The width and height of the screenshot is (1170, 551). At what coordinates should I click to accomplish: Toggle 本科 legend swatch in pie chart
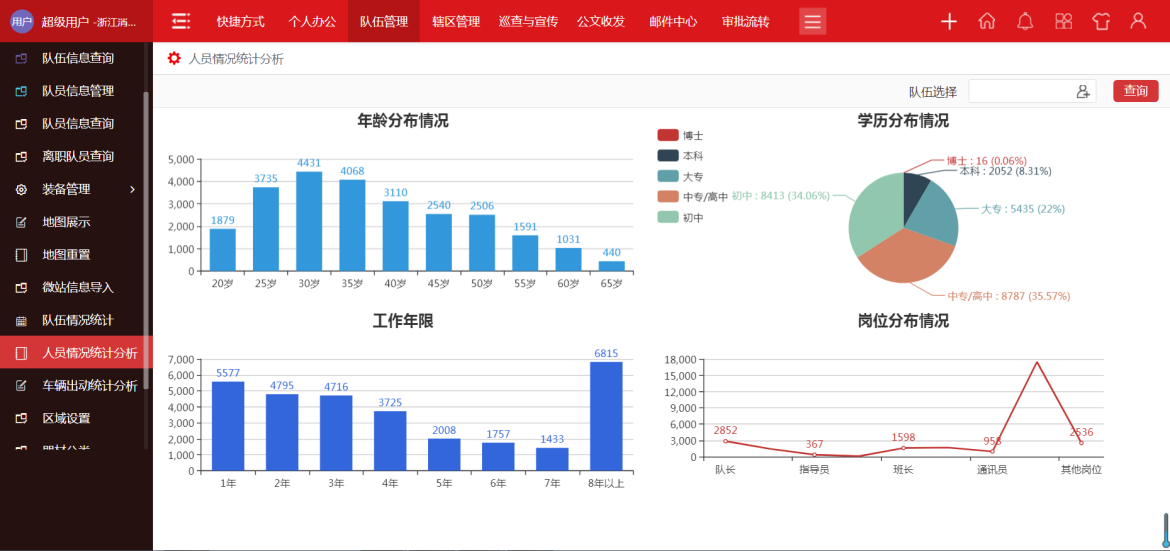[x=668, y=155]
